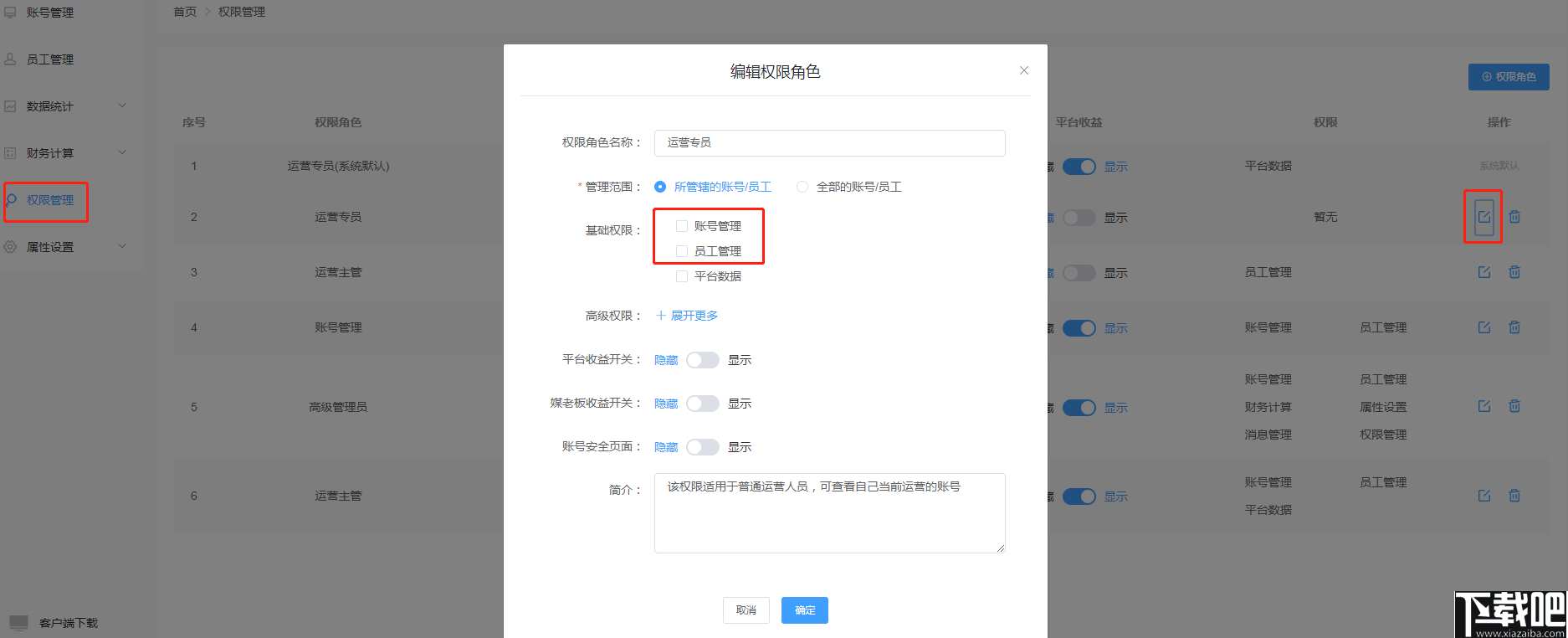The image size is (1568, 638).
Task: Click 系统默认 text in row 1 操作
Action: (1499, 166)
